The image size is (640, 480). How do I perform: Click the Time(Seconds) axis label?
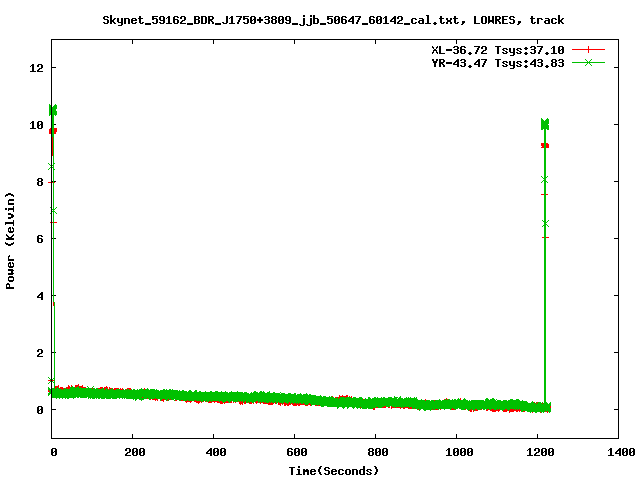[333, 471]
